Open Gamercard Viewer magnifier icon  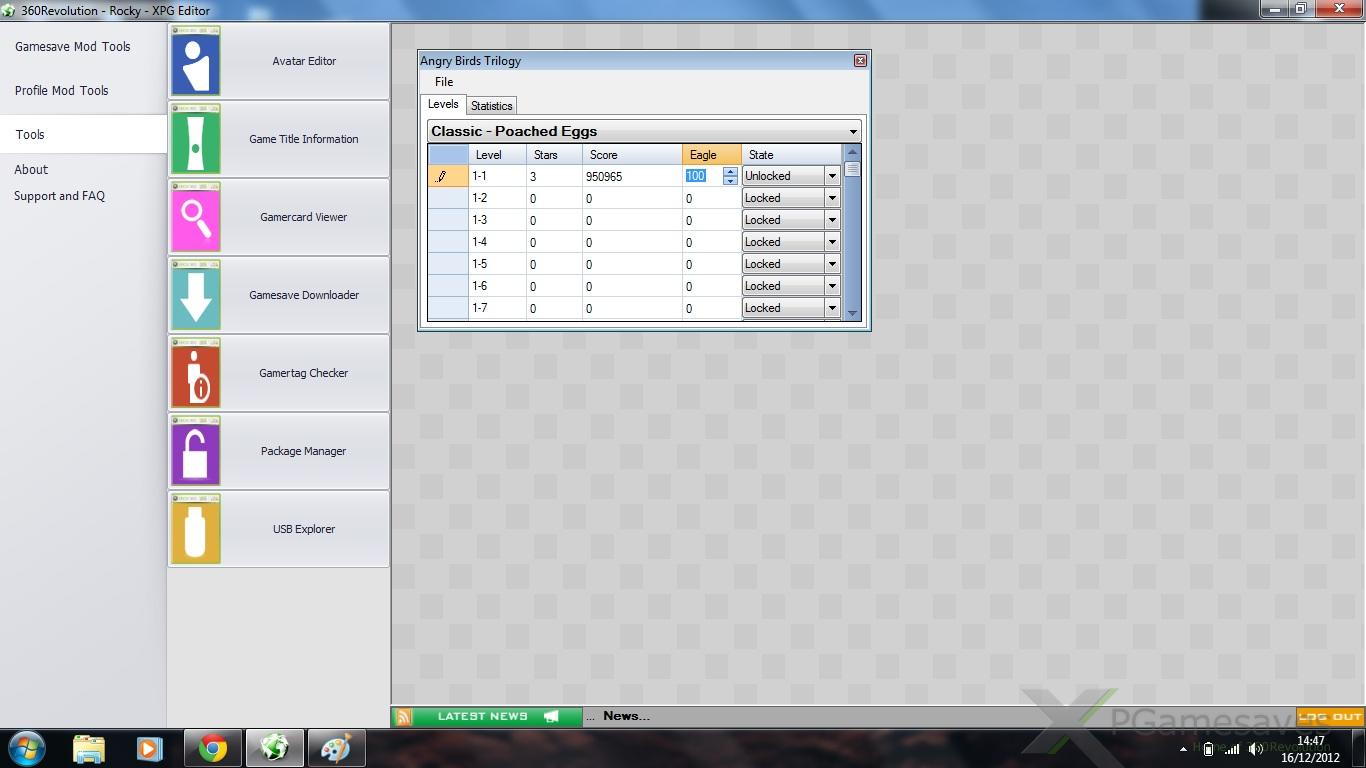196,217
